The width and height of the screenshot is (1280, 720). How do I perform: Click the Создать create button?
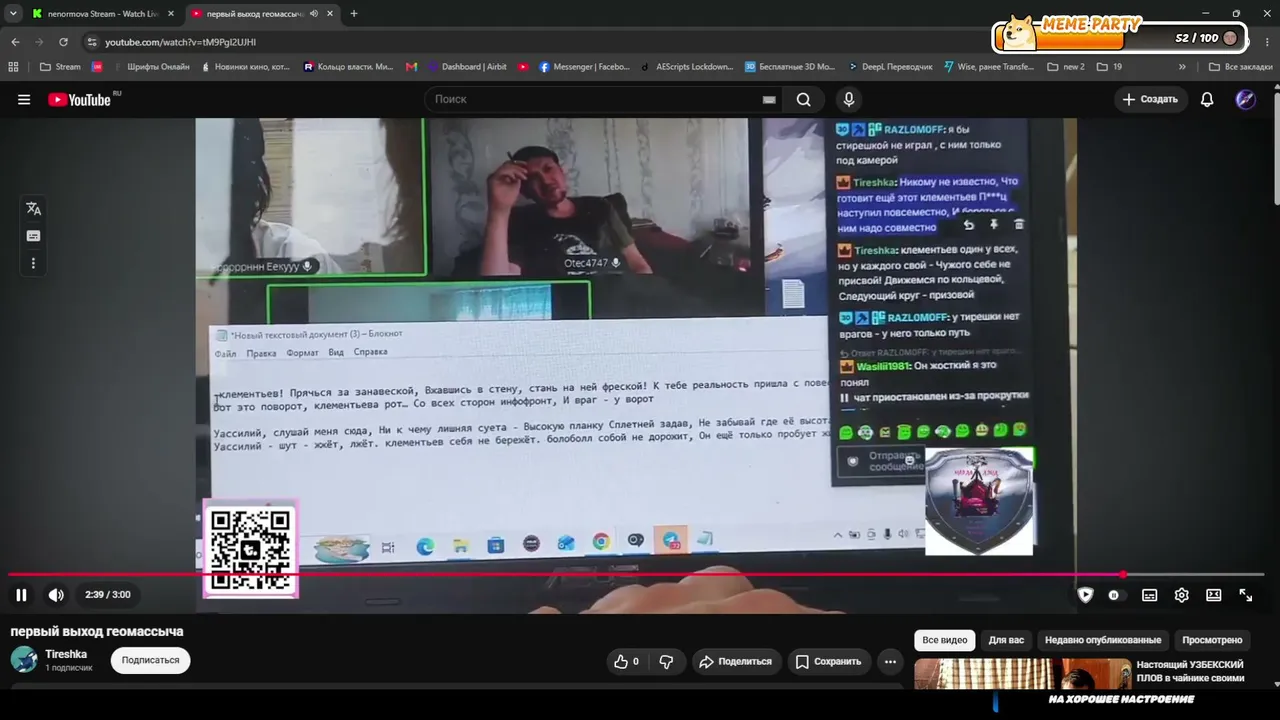(1150, 99)
